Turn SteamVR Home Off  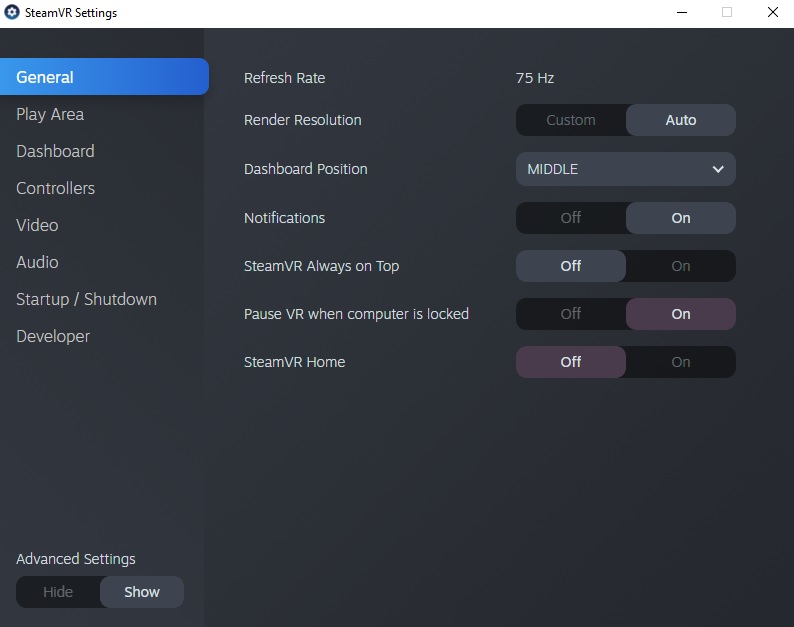coord(571,362)
